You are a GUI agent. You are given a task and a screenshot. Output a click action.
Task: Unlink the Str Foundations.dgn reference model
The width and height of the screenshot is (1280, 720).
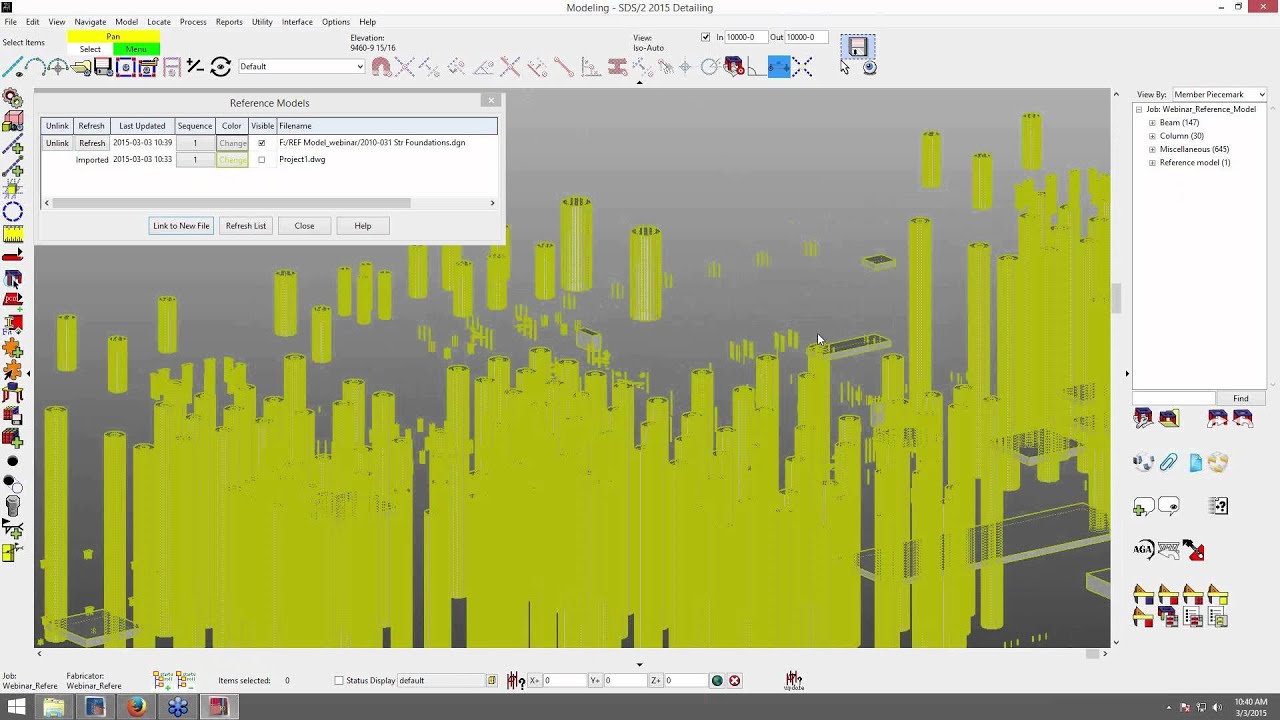[x=57, y=143]
